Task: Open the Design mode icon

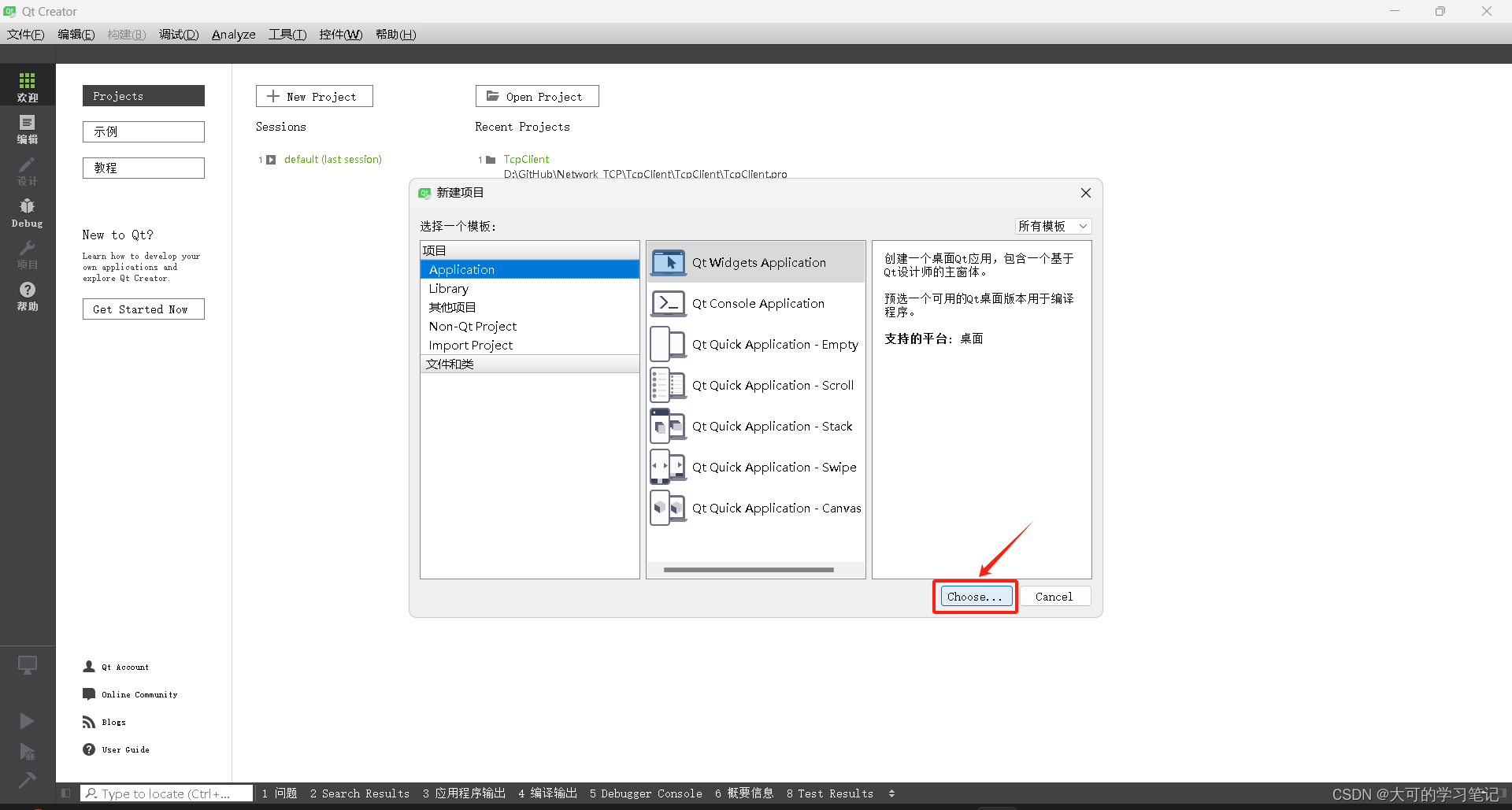Action: pos(28,170)
